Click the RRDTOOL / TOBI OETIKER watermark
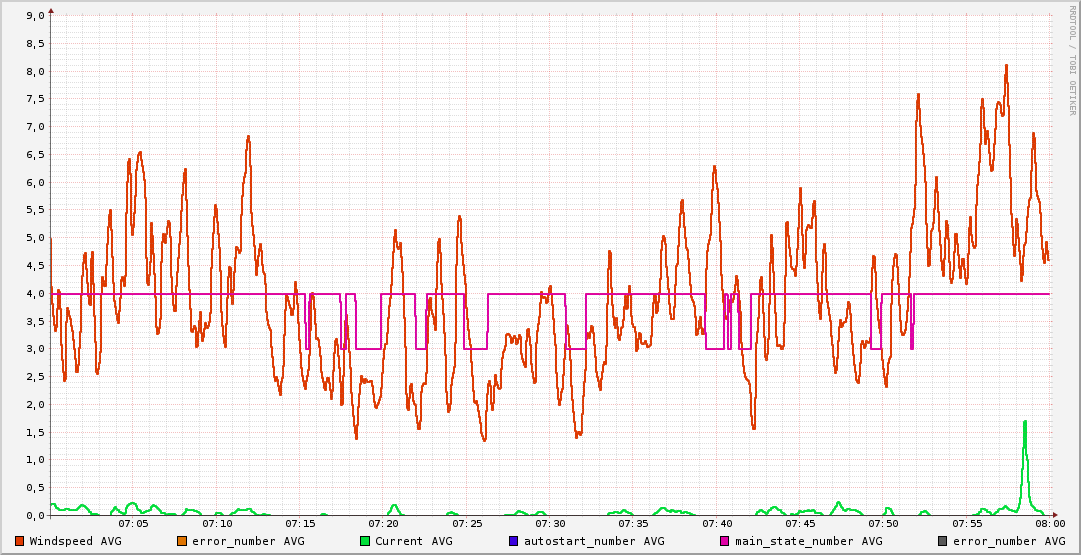The image size is (1081, 555). tap(1071, 60)
